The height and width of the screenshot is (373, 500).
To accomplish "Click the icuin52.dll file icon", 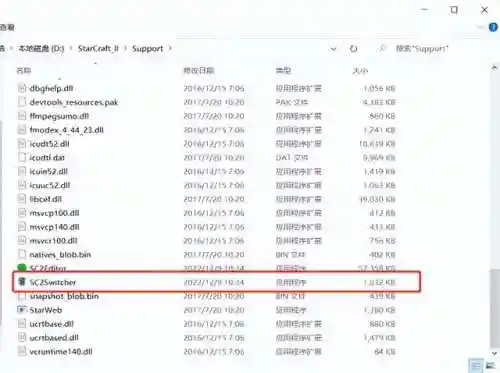I will [x=22, y=171].
